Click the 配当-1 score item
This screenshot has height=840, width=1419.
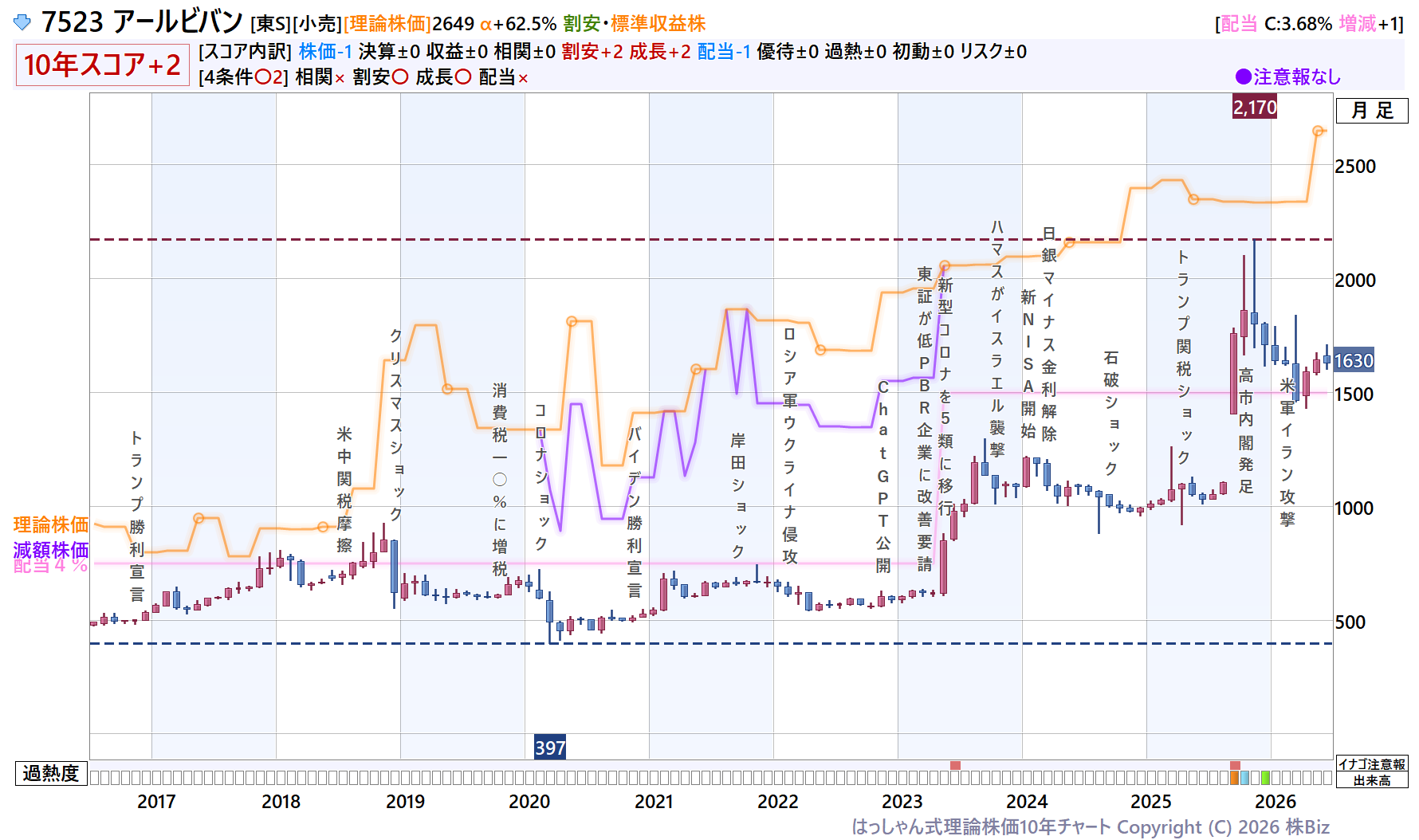click(724, 52)
